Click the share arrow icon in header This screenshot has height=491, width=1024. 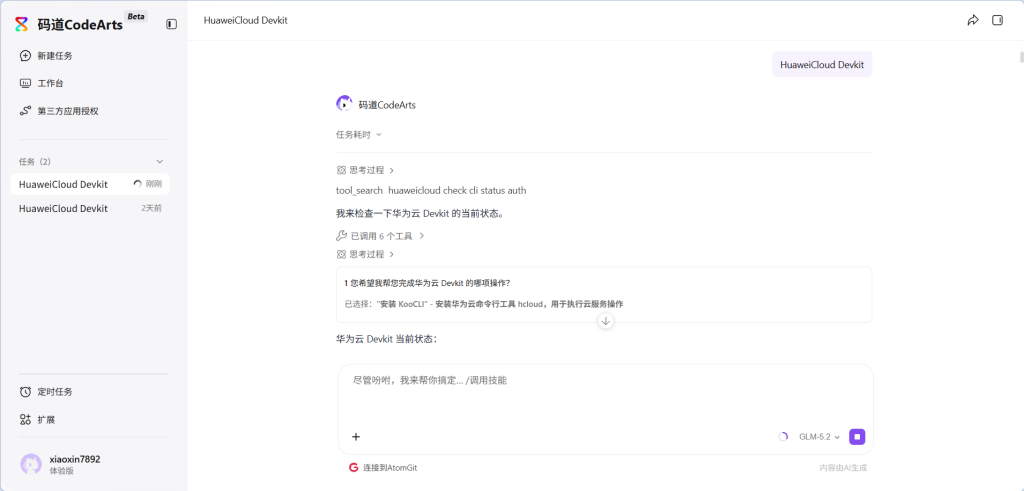(x=972, y=20)
